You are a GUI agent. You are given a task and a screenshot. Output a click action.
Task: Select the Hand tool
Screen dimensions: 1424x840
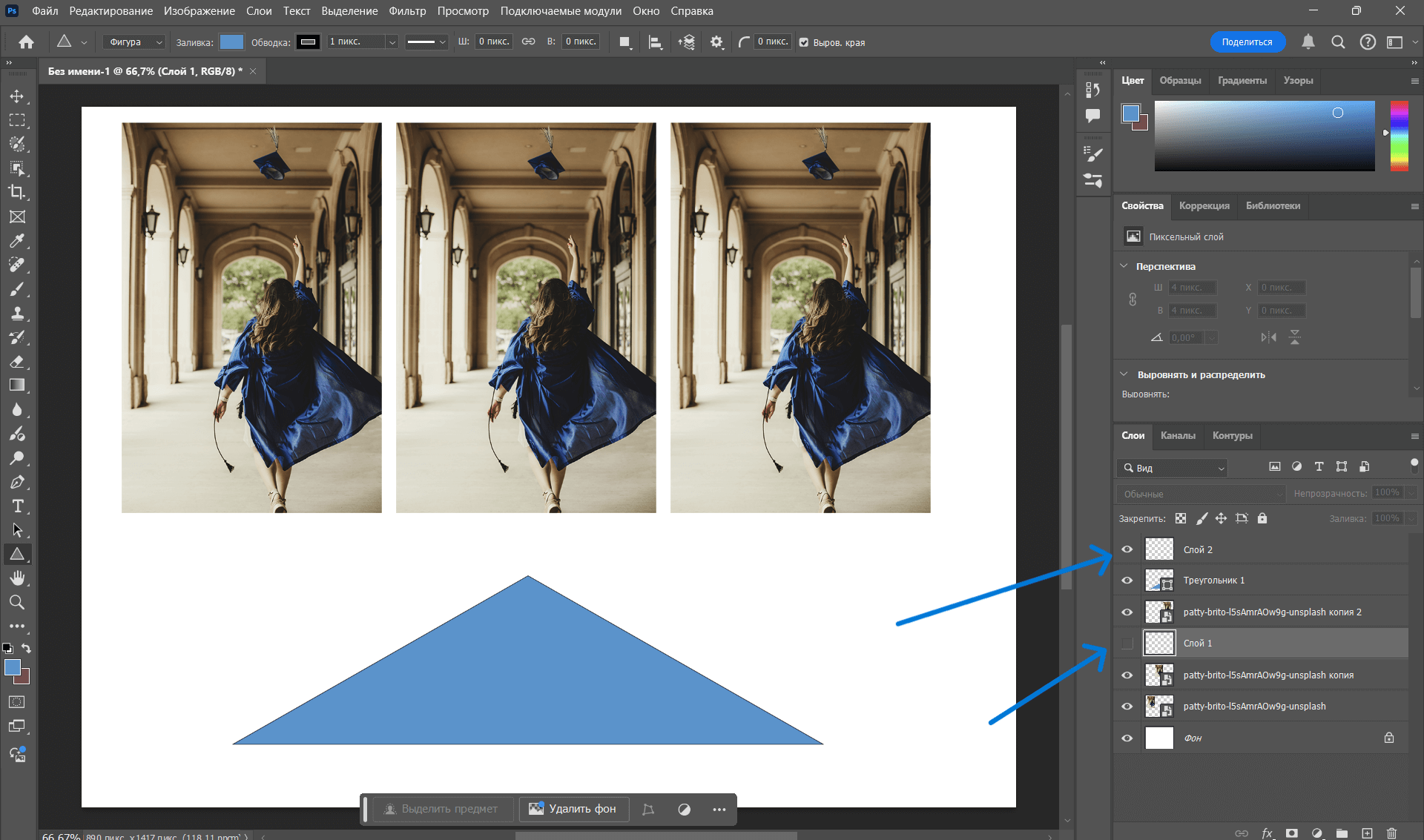pos(17,578)
